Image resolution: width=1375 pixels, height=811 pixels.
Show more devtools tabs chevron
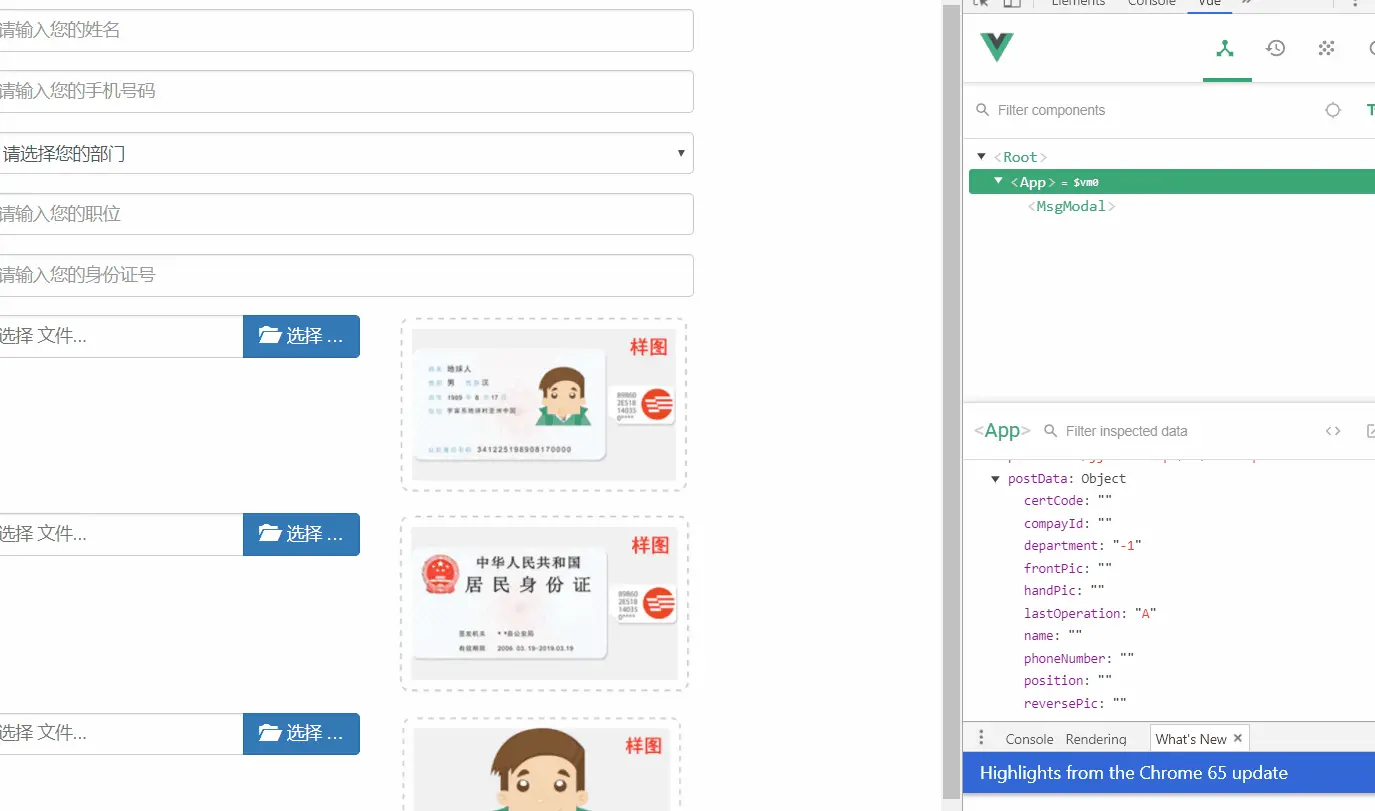click(x=1247, y=3)
